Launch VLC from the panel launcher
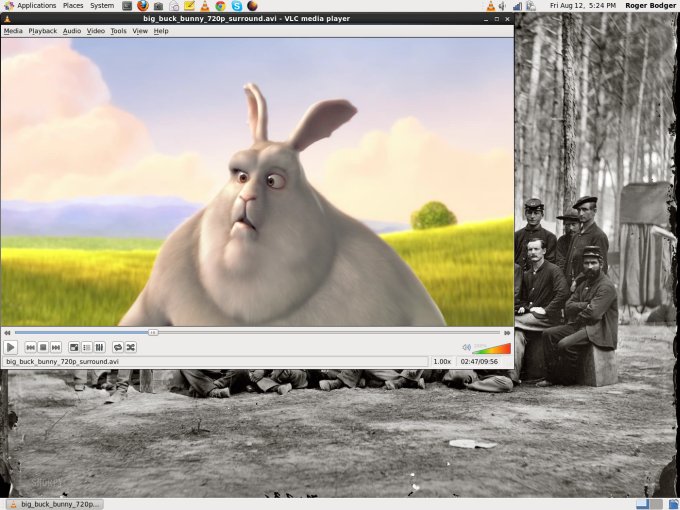The image size is (680, 510). coord(205,6)
